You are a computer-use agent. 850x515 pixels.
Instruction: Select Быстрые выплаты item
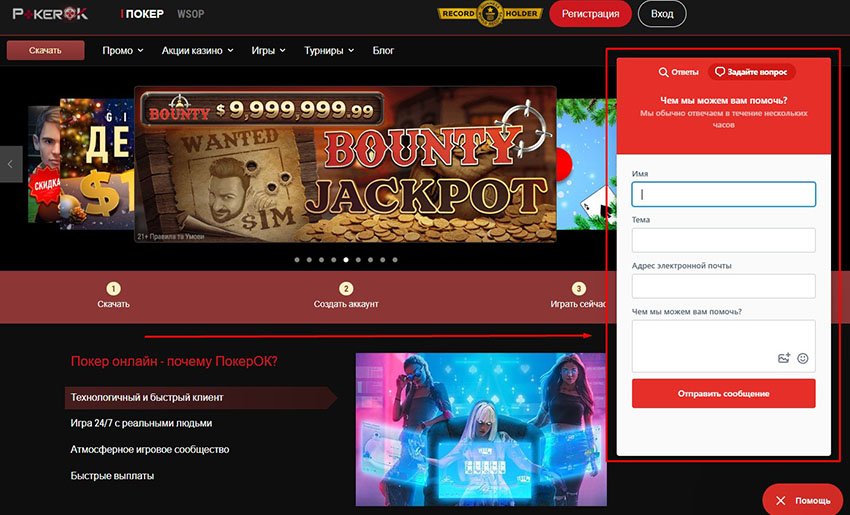tap(112, 476)
